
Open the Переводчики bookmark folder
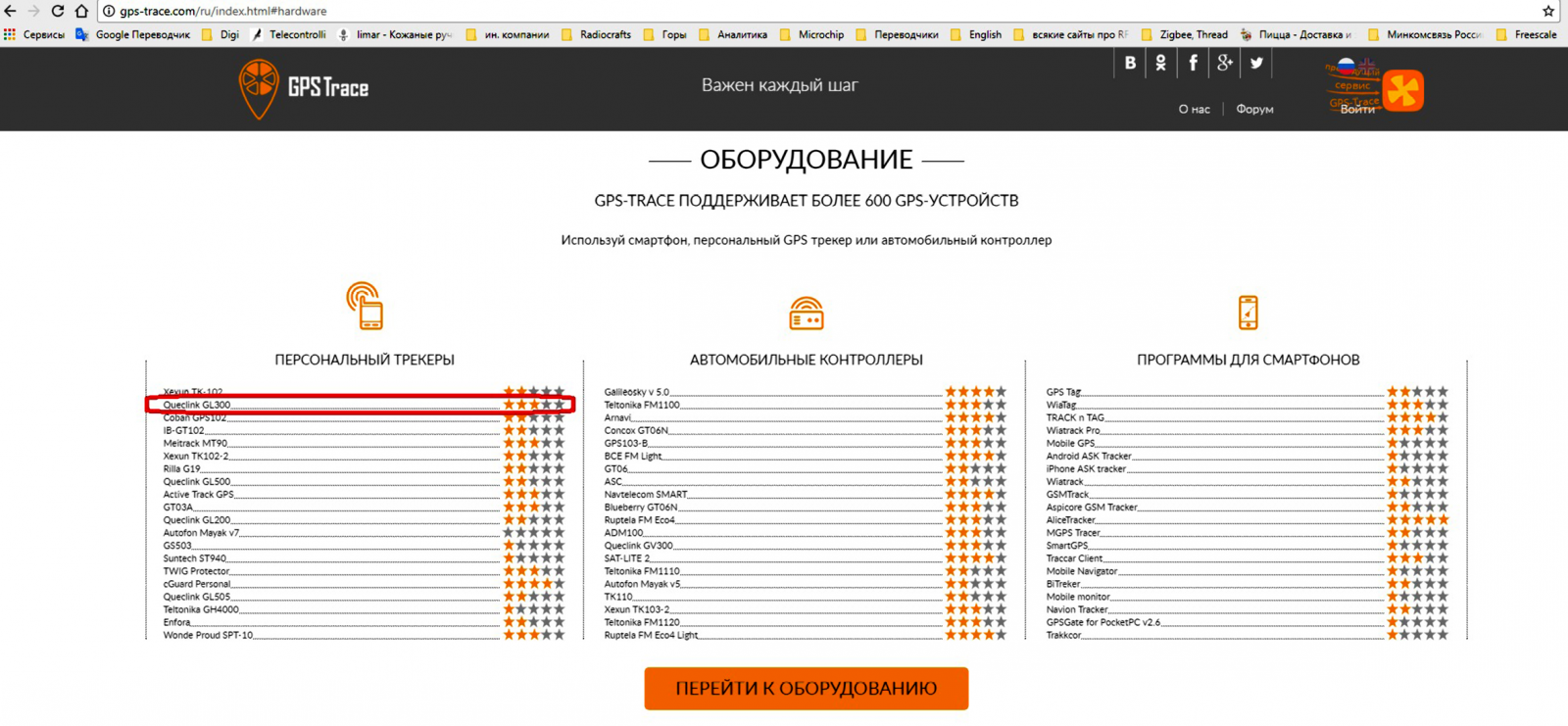tap(898, 34)
